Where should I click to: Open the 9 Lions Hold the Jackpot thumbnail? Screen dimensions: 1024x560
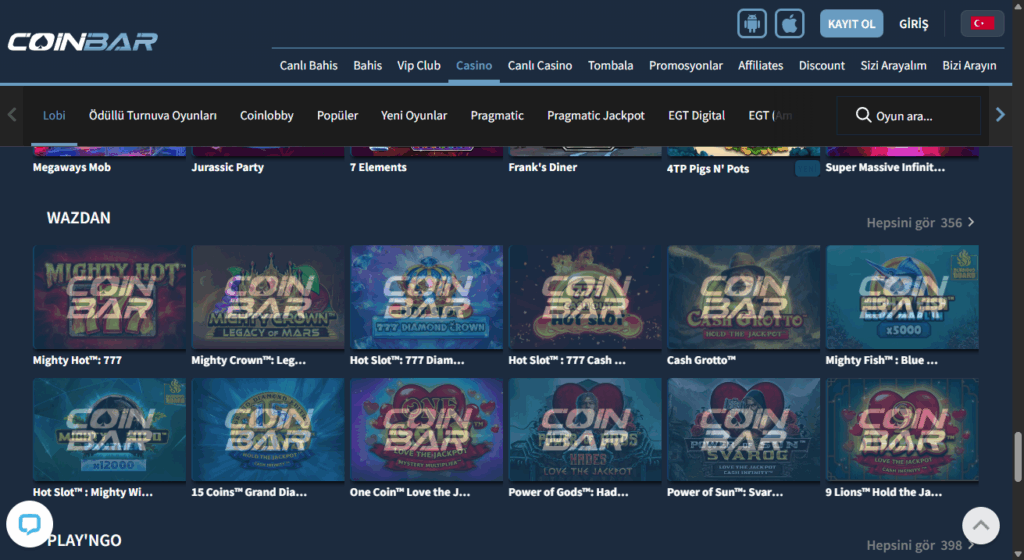pyautogui.click(x=902, y=429)
